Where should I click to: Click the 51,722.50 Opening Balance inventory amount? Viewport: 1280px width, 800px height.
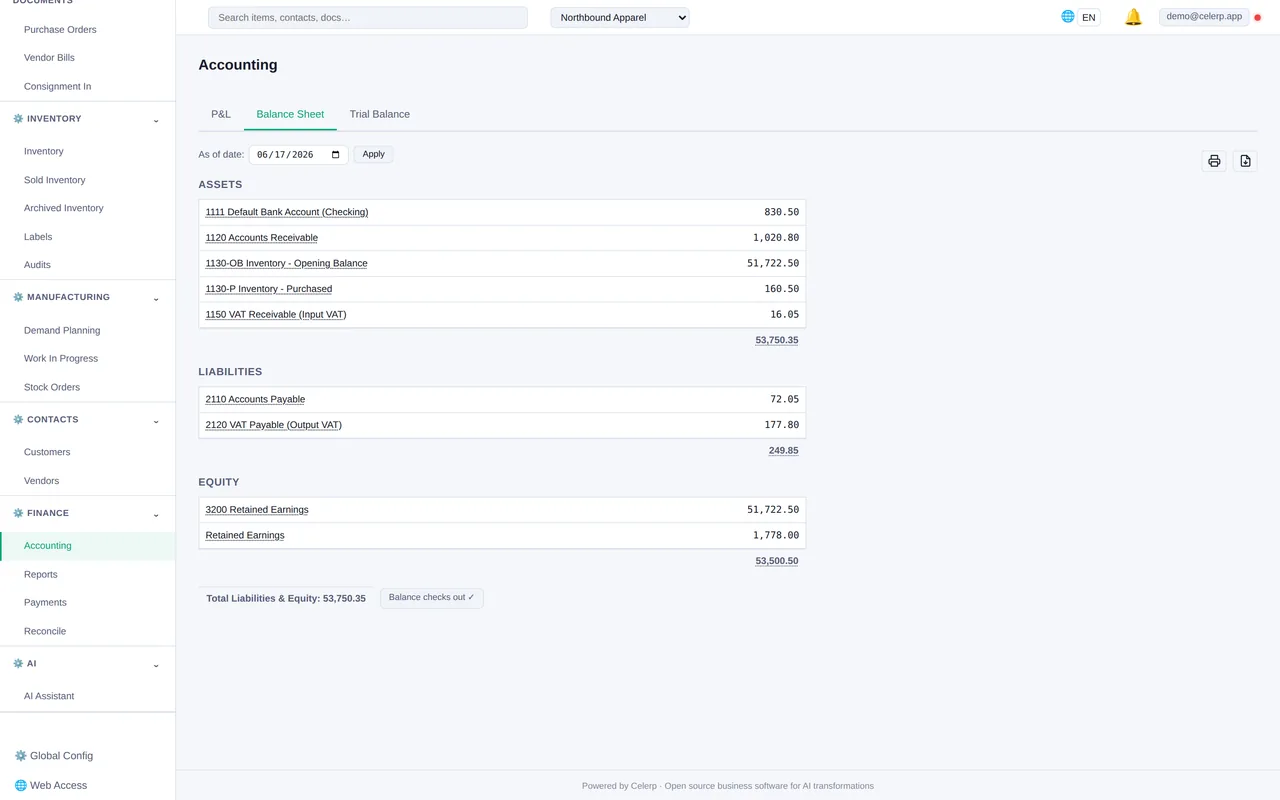click(x=773, y=263)
